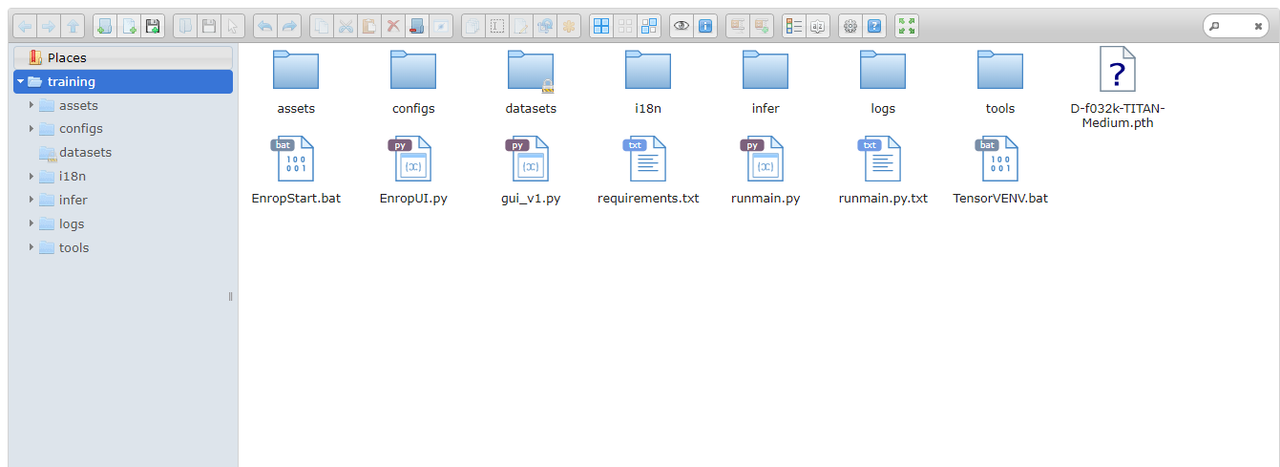Clear search with the X button
Viewport: 1280px width, 467px height.
pos(1257,26)
